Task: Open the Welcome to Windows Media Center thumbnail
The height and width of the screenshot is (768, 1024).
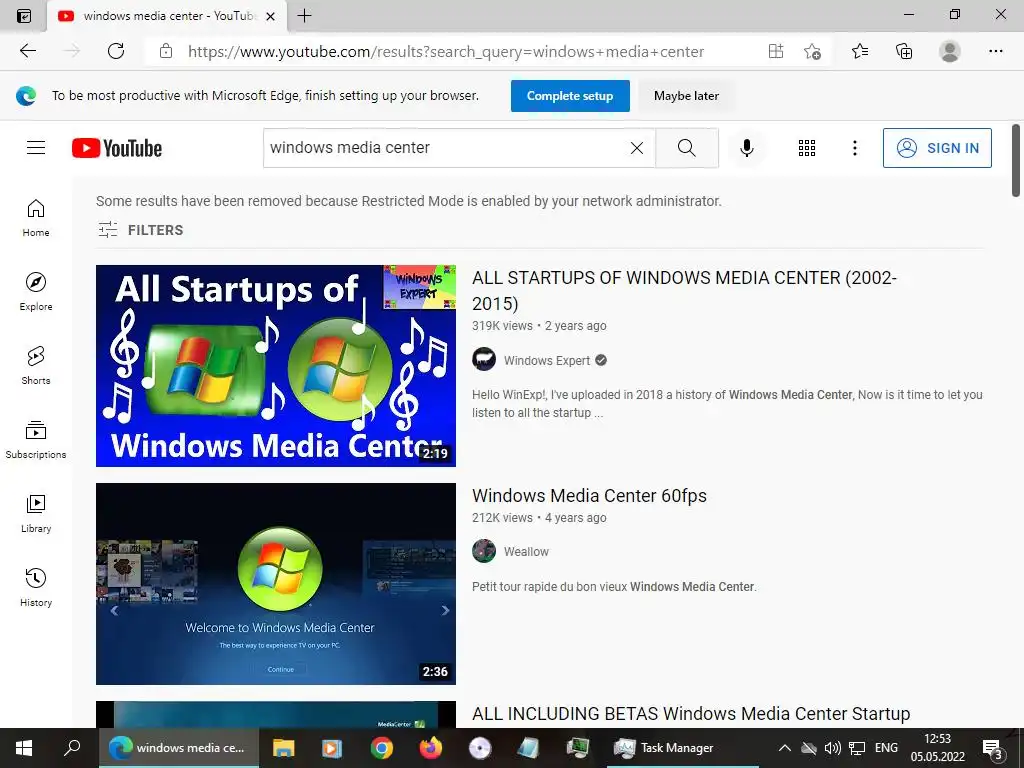Action: pyautogui.click(x=276, y=584)
